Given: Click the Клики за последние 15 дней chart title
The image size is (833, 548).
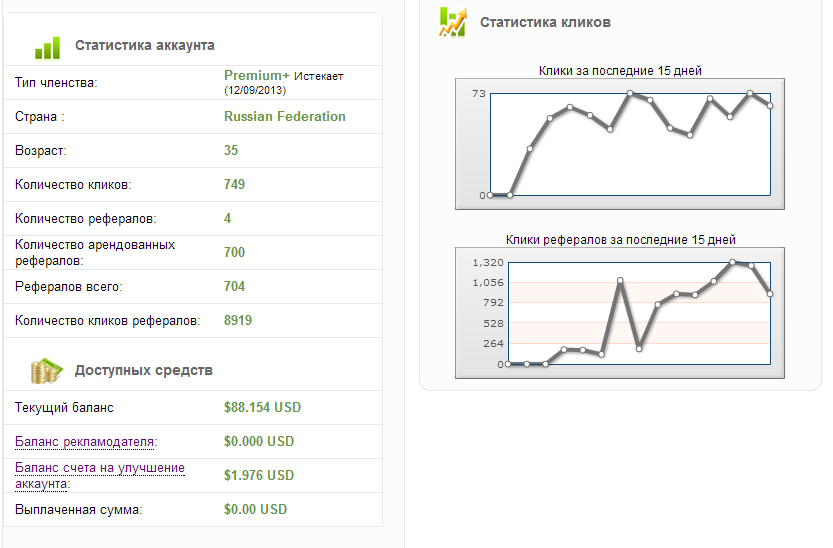Looking at the screenshot, I should click(x=620, y=71).
